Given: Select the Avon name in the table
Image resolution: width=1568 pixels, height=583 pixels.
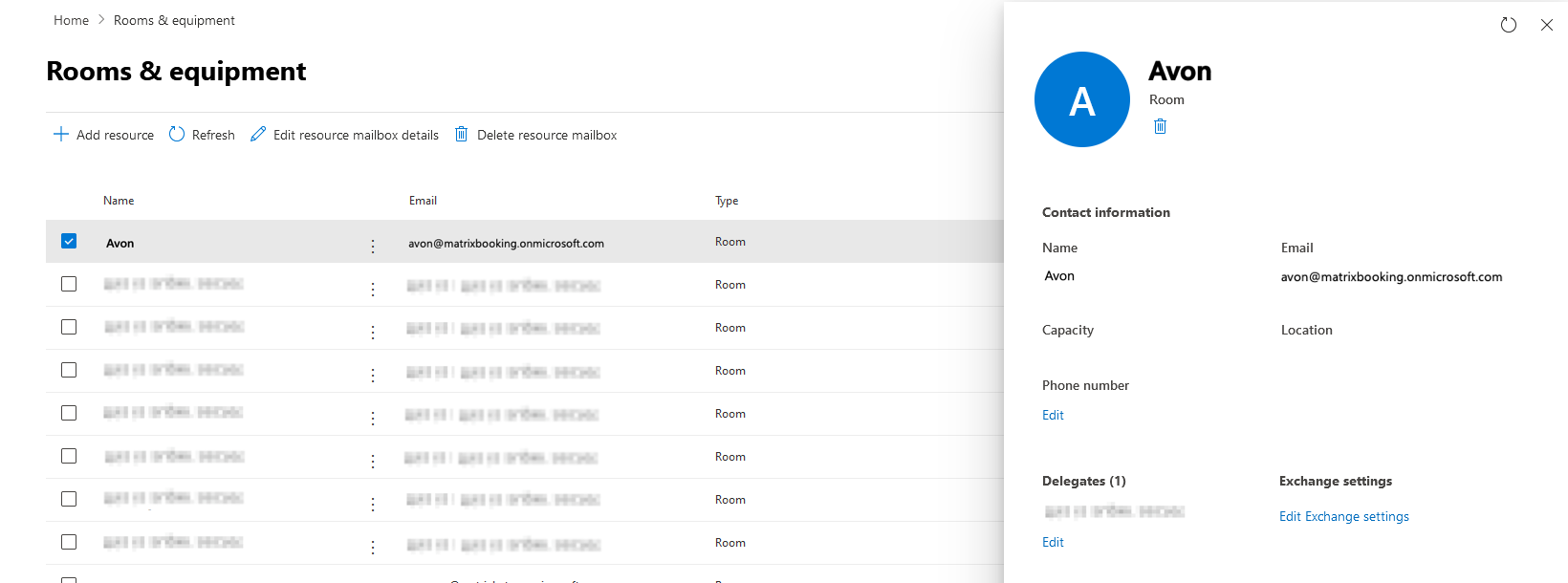Looking at the screenshot, I should (x=120, y=244).
